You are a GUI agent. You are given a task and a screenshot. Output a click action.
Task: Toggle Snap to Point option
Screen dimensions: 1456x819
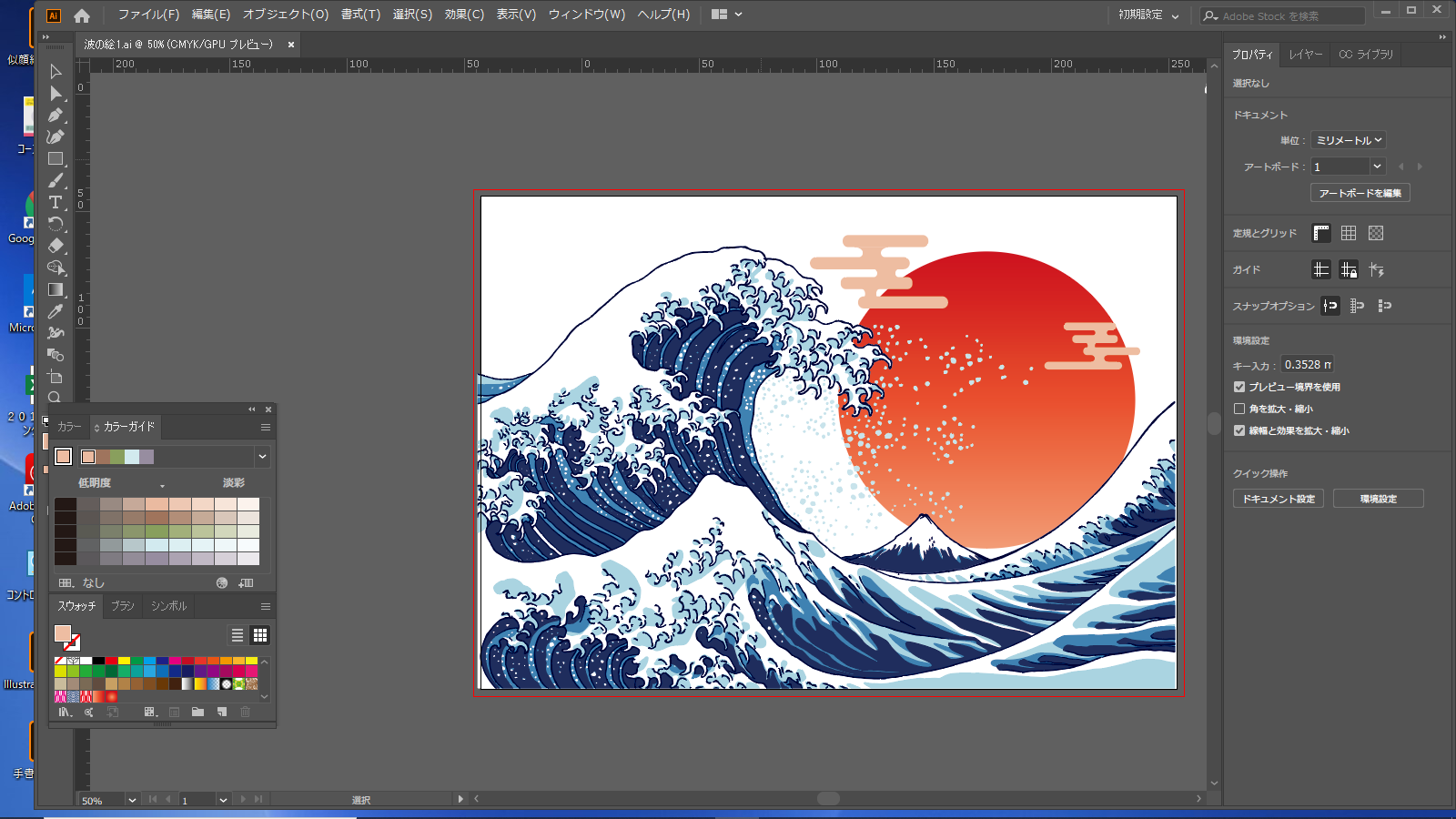(x=1330, y=306)
